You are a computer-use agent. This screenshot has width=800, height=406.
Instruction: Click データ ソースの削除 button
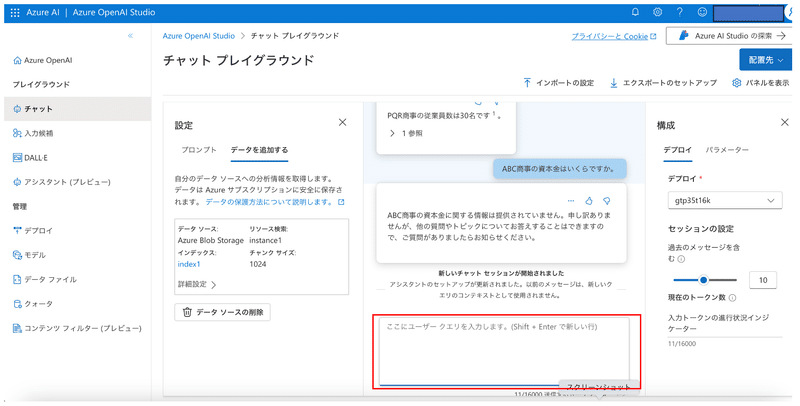click(222, 312)
